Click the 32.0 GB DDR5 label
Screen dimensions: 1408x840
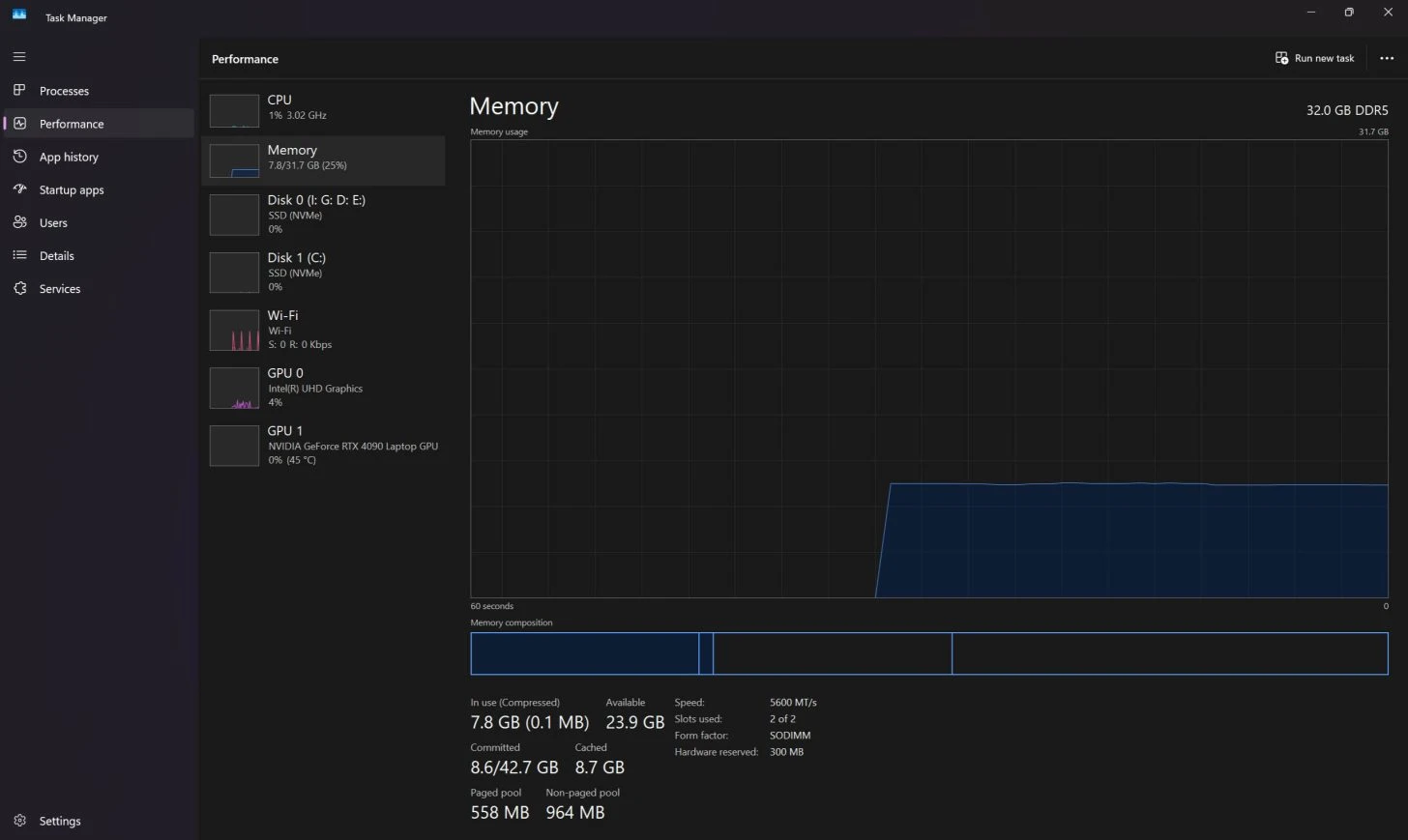[x=1347, y=110]
